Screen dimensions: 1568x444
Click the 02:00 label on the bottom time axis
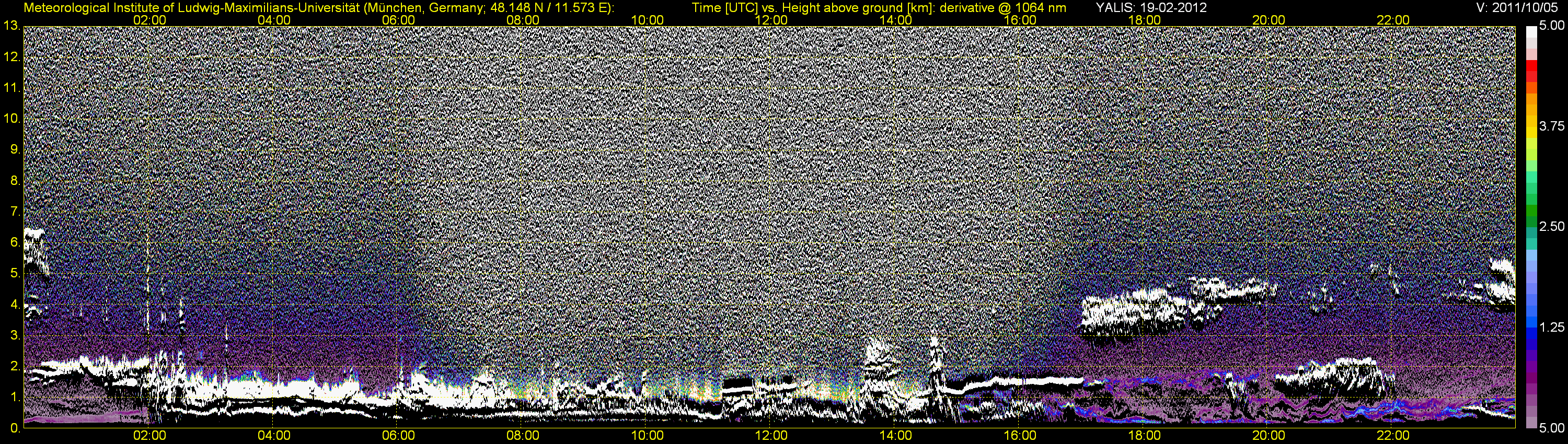click(x=149, y=436)
